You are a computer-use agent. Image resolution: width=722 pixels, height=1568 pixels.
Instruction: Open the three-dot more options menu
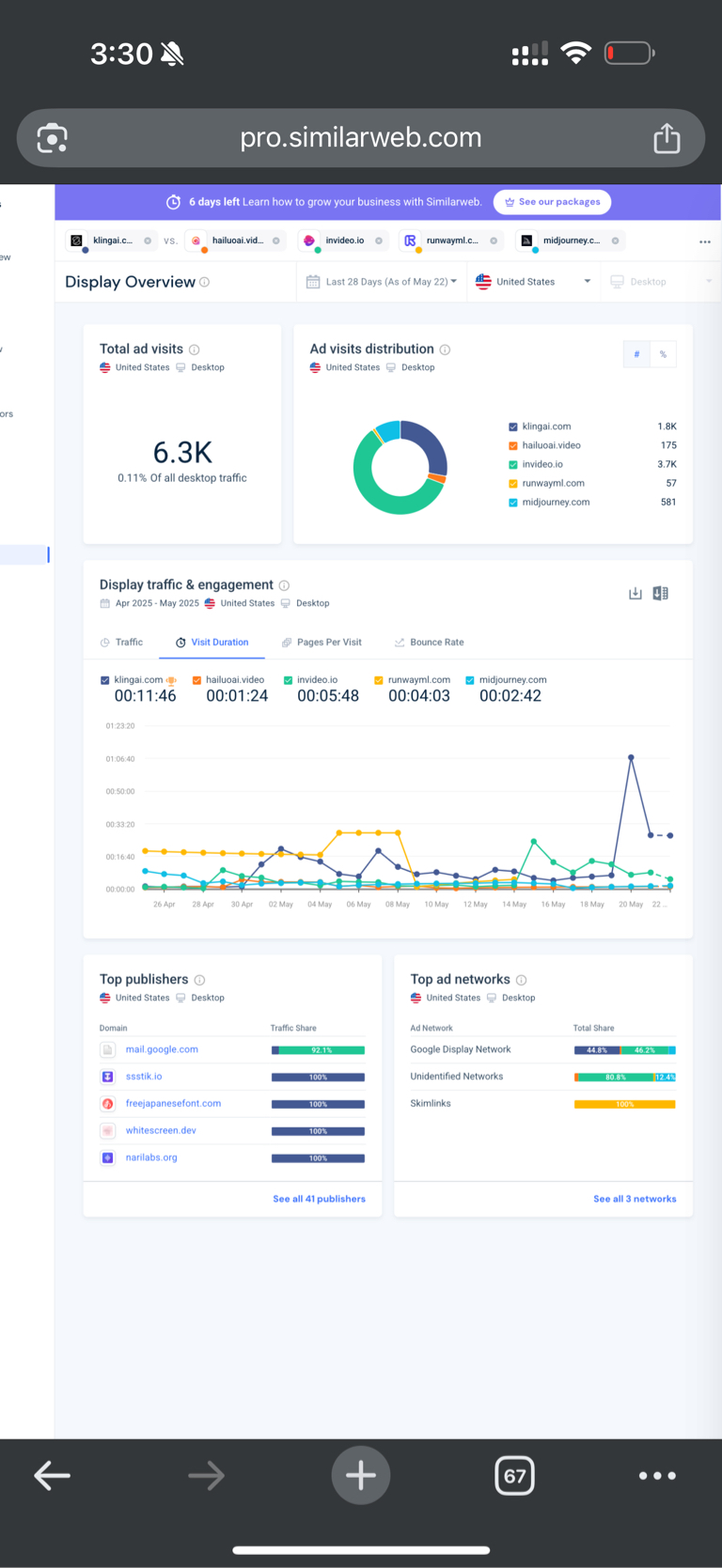[x=705, y=241]
